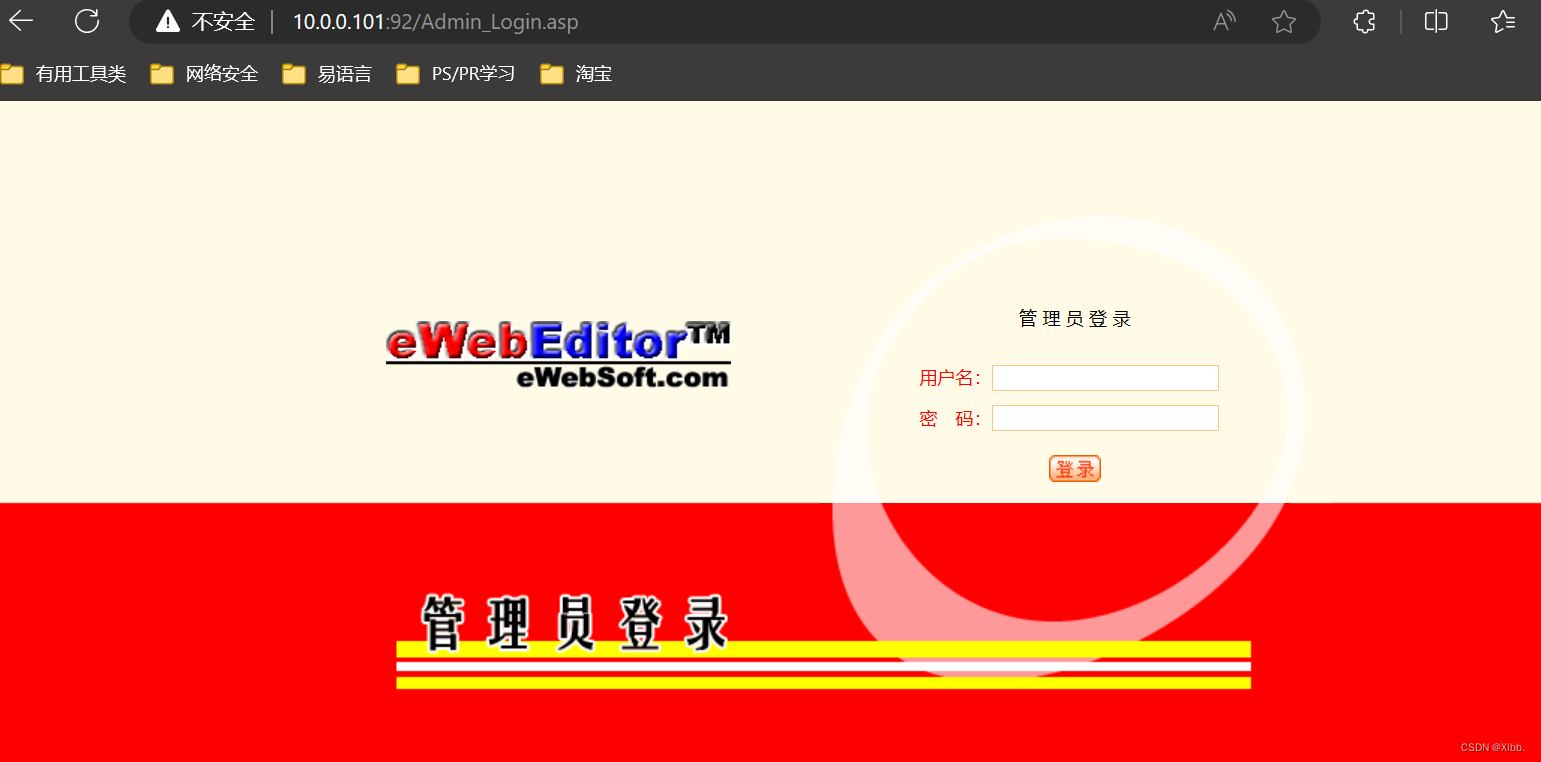Image resolution: width=1541 pixels, height=762 pixels.
Task: Click the 用户名 label text
Action: point(950,378)
